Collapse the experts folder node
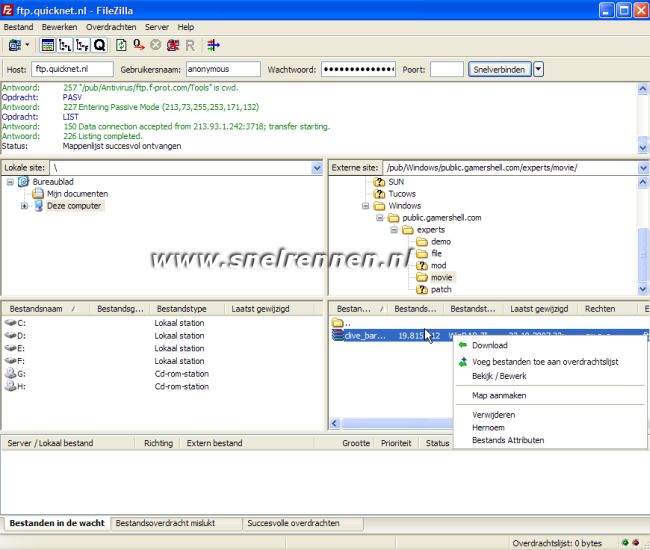650x550 pixels. [x=394, y=230]
